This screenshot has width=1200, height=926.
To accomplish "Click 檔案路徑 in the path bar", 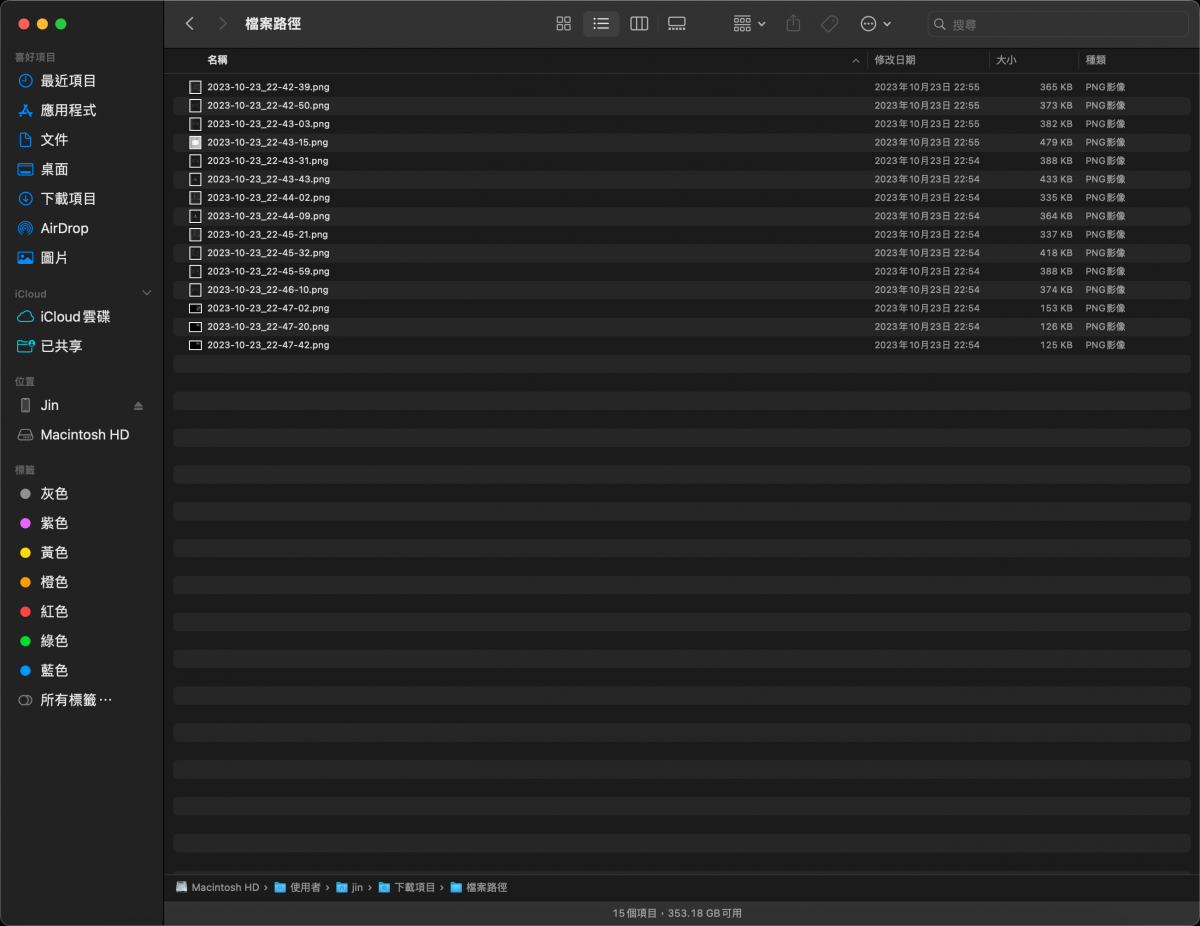I will [479, 887].
